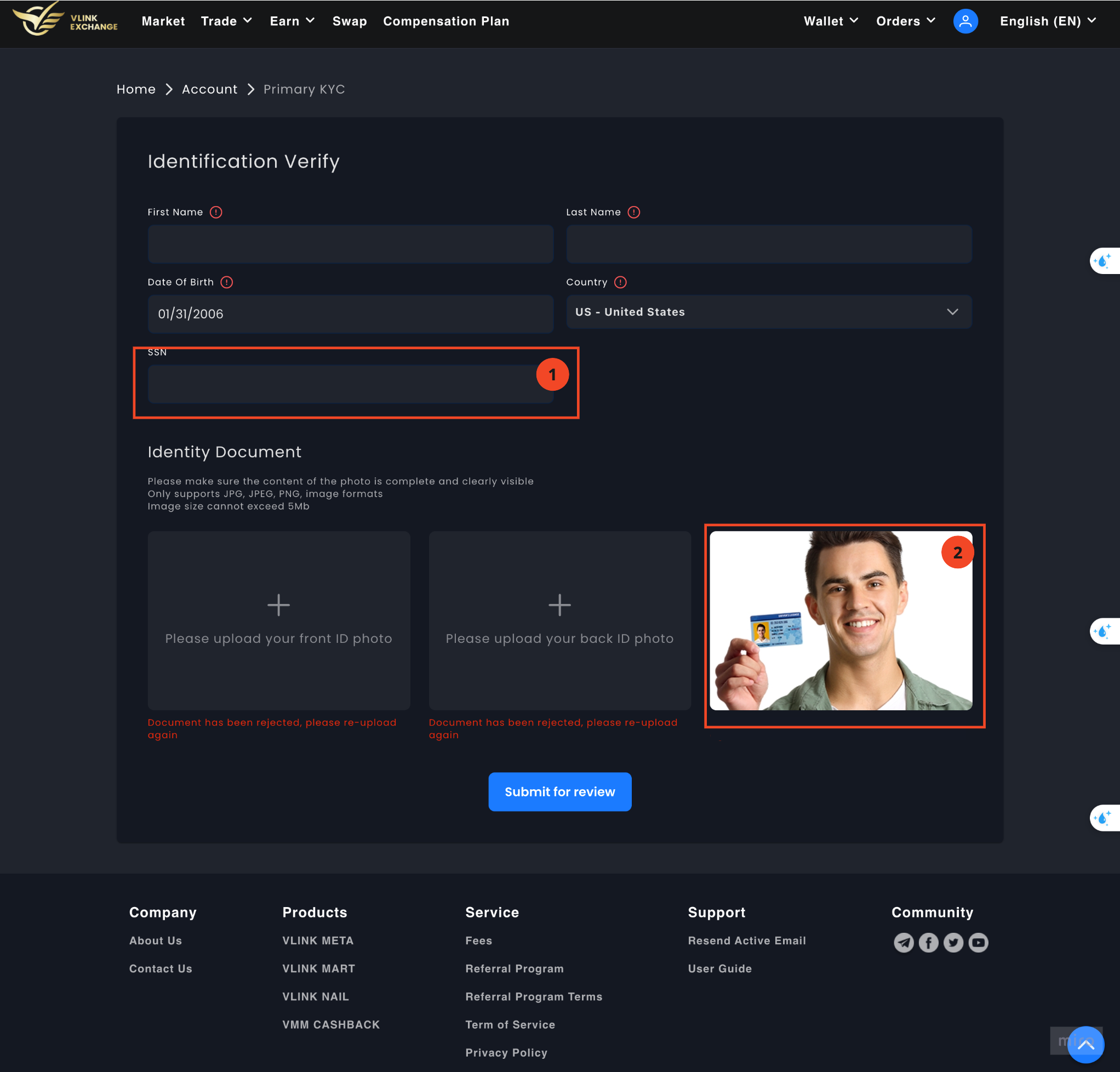Image resolution: width=1120 pixels, height=1072 pixels.
Task: Click the Date Of Birth info icon
Action: (x=227, y=282)
